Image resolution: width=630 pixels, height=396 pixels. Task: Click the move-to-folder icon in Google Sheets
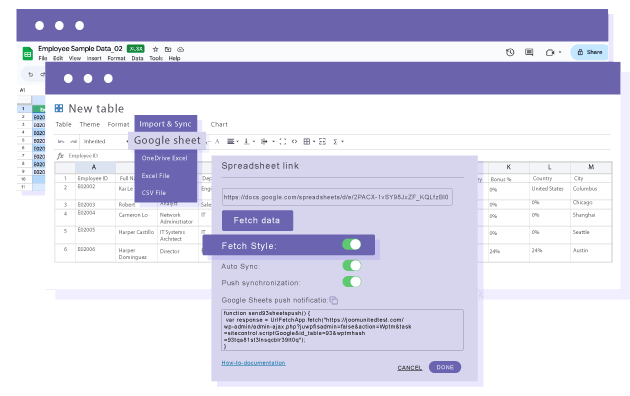coord(168,49)
